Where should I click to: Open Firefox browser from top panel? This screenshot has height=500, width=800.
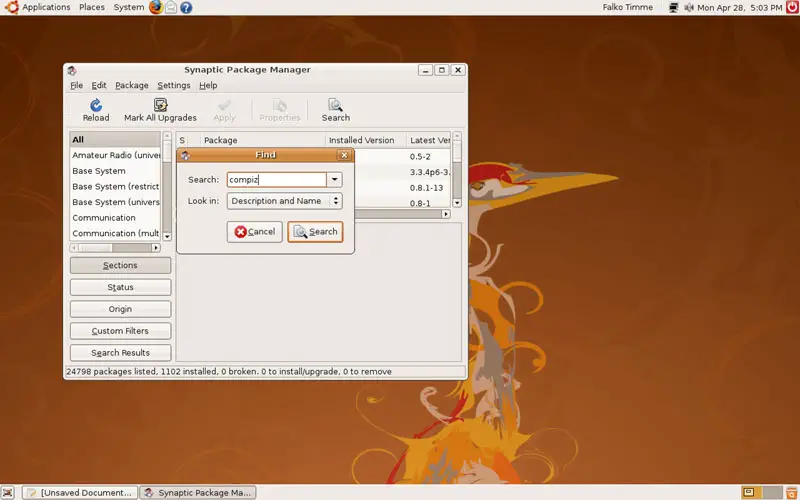click(x=156, y=7)
